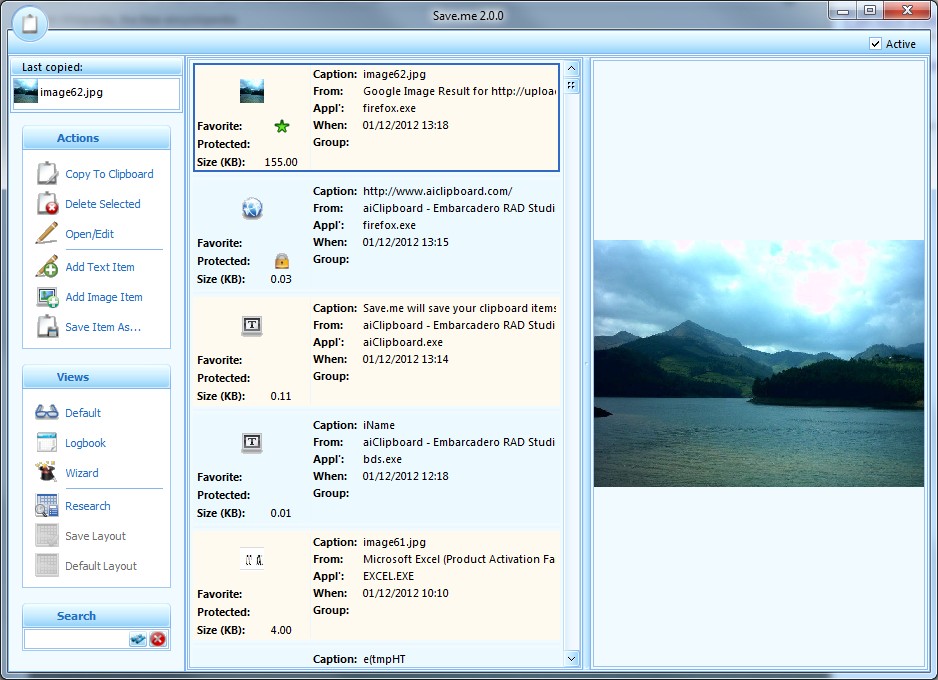Click the Copy To Clipboard icon
Screen dimensions: 938x680
[x=47, y=174]
